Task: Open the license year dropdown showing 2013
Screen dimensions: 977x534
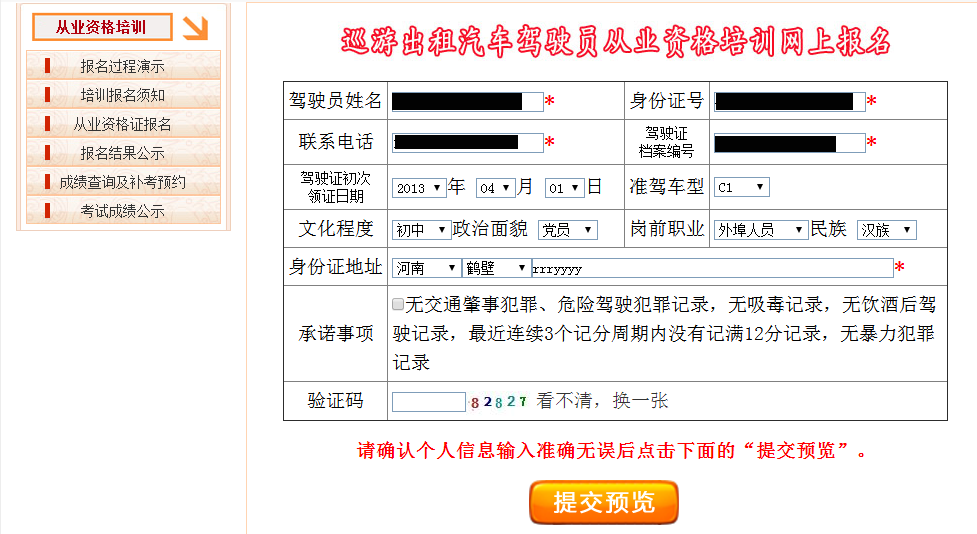Action: point(418,188)
